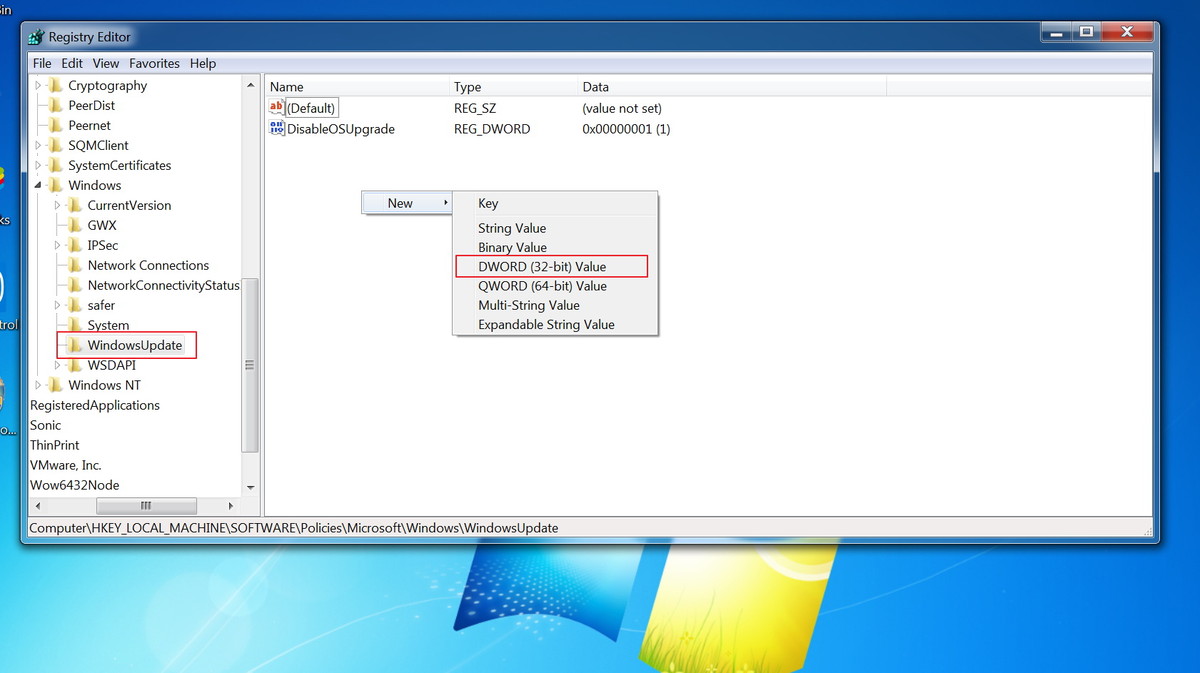Click the safer folder icon
This screenshot has width=1200, height=673.
(x=75, y=306)
